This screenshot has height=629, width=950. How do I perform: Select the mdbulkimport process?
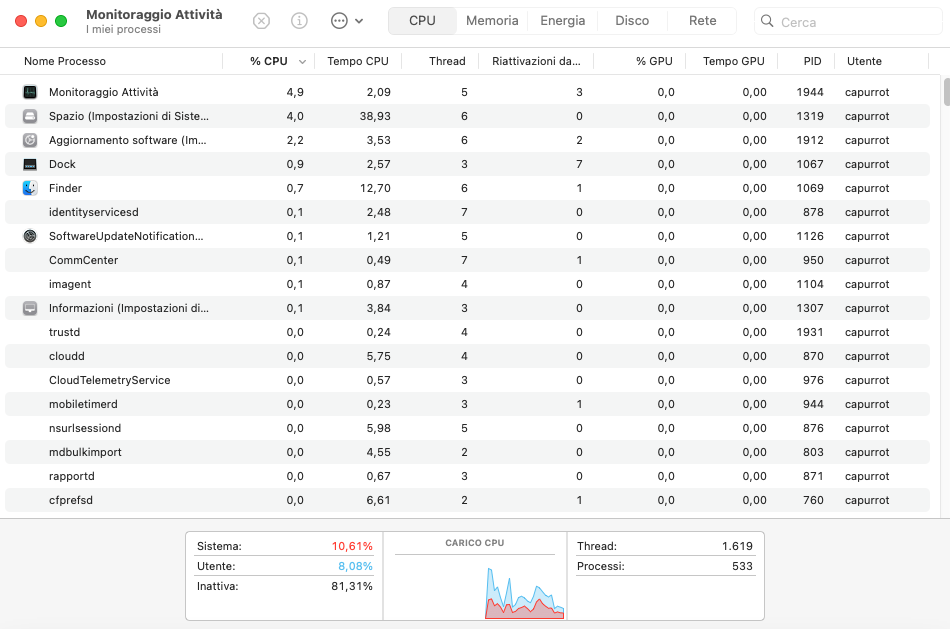(x=467, y=452)
